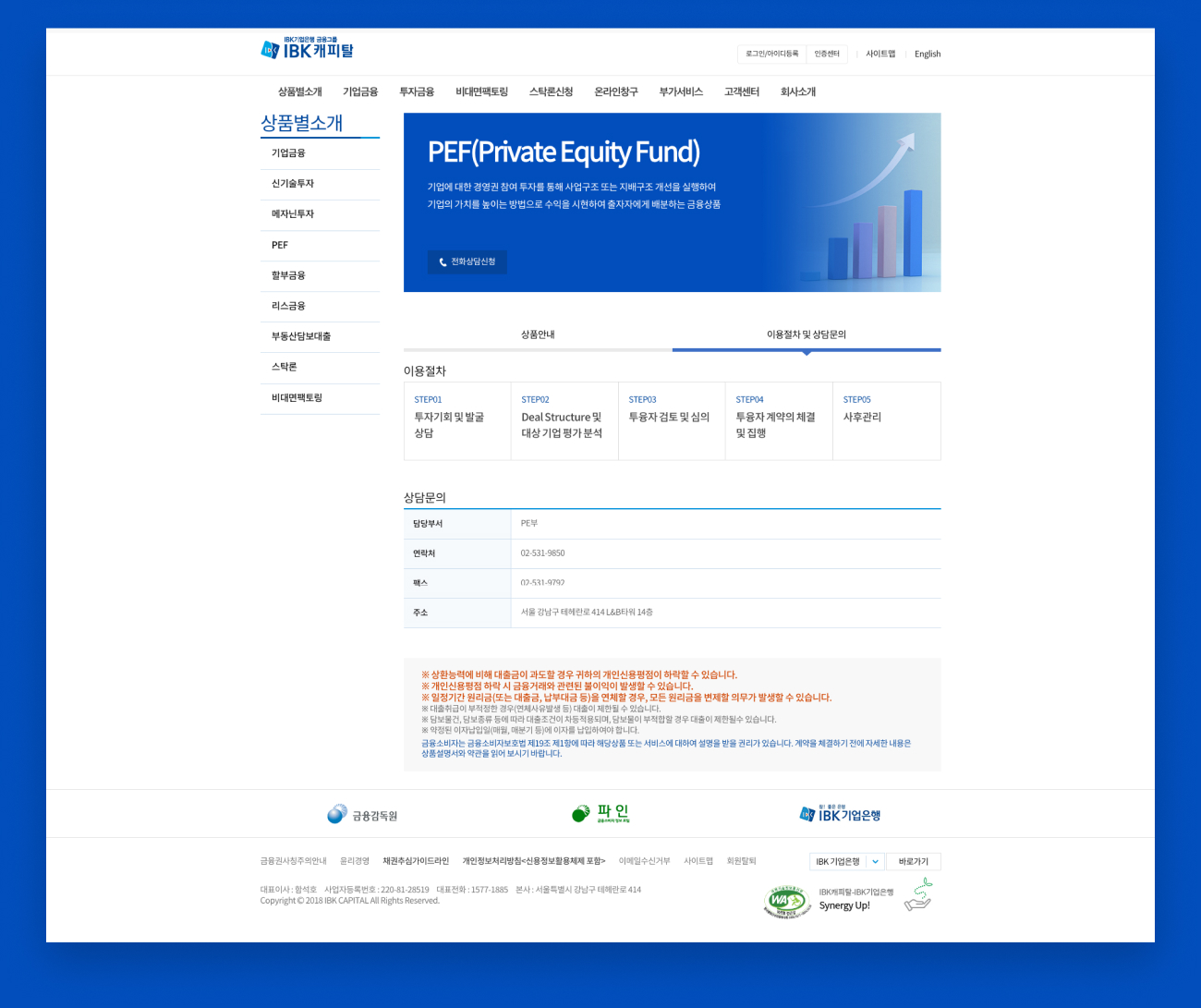Image resolution: width=1201 pixels, height=1008 pixels.
Task: Click the phone icon on the 전화상담신청 button
Action: pos(443,262)
